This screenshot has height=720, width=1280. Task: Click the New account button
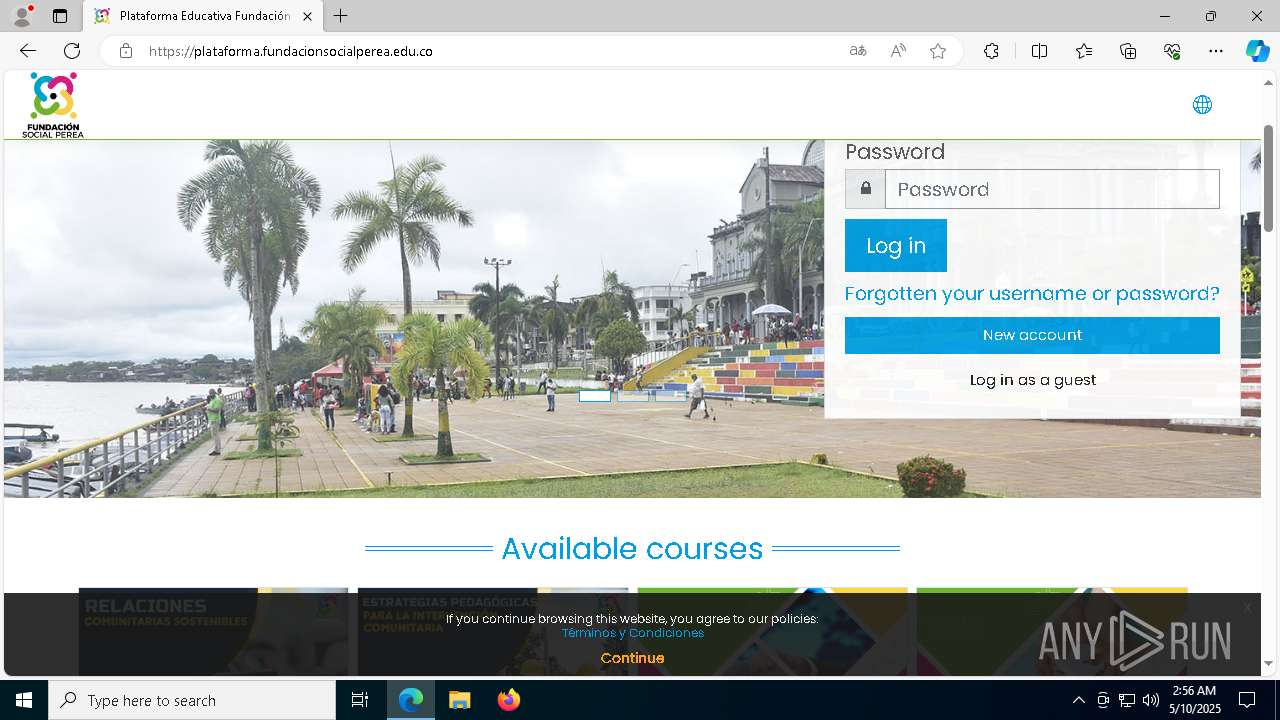(x=1032, y=335)
